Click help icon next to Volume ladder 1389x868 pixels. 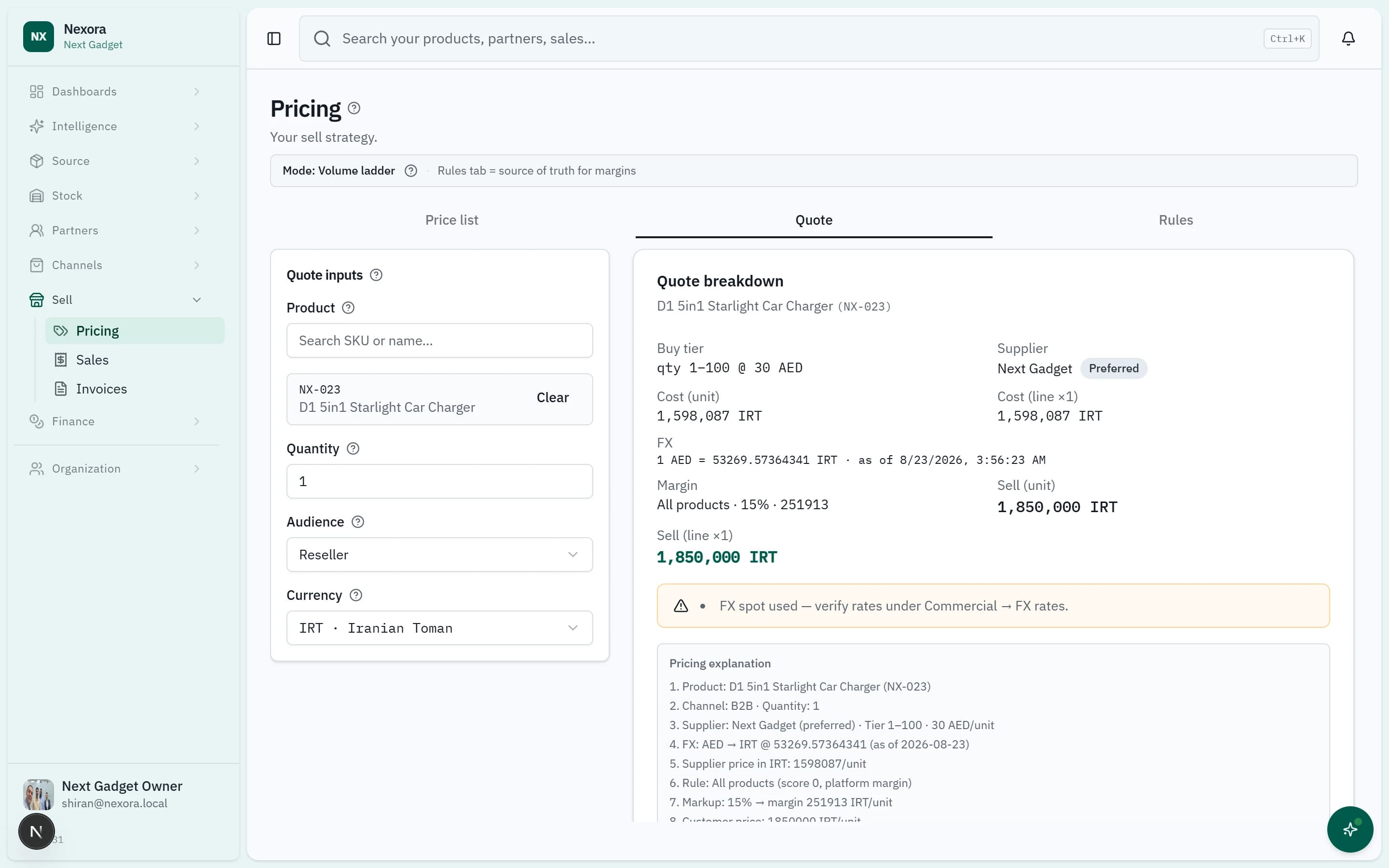point(411,171)
